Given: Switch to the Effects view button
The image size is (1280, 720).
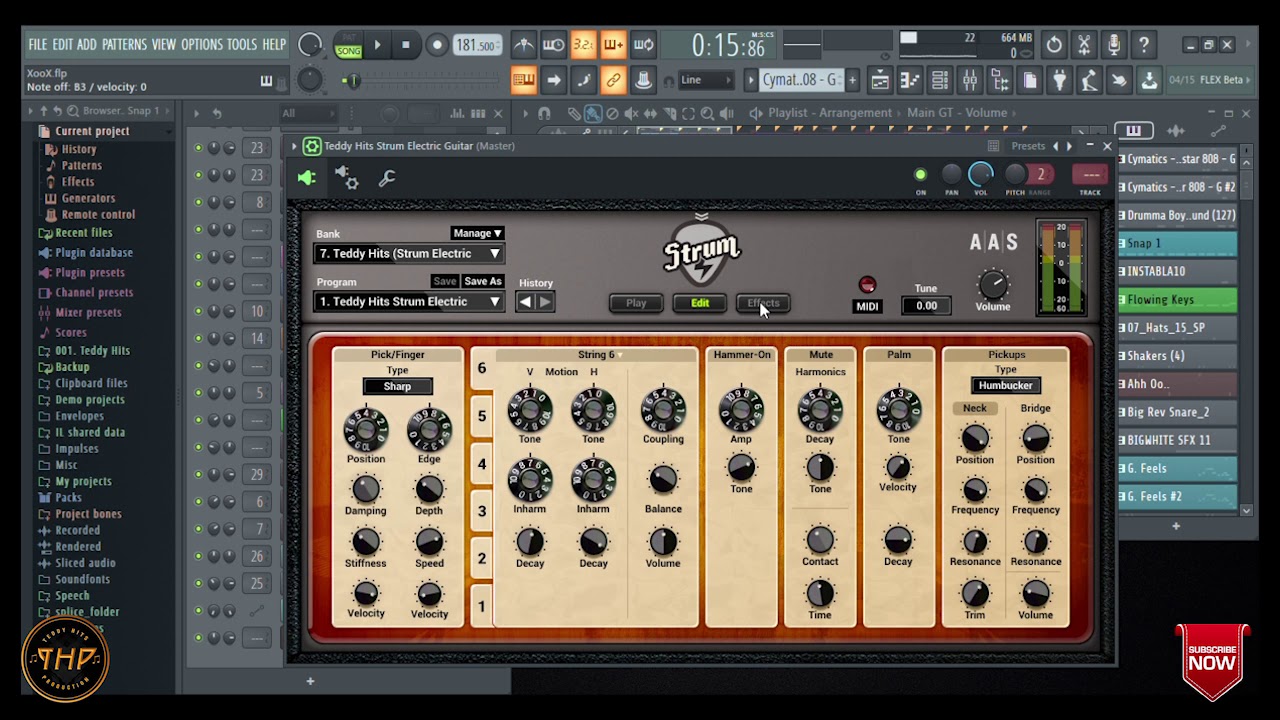Looking at the screenshot, I should click(x=763, y=303).
